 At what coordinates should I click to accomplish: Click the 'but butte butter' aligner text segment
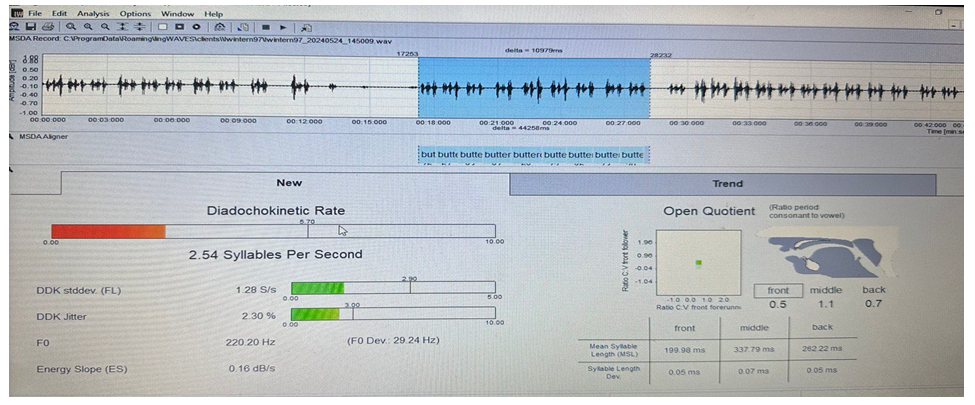click(x=532, y=155)
